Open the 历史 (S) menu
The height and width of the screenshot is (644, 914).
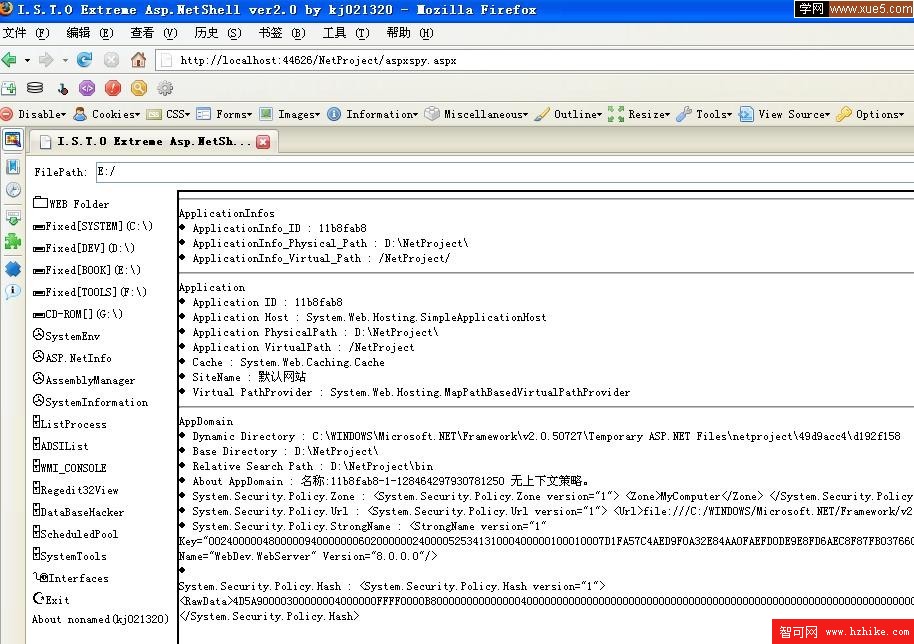[x=217, y=33]
